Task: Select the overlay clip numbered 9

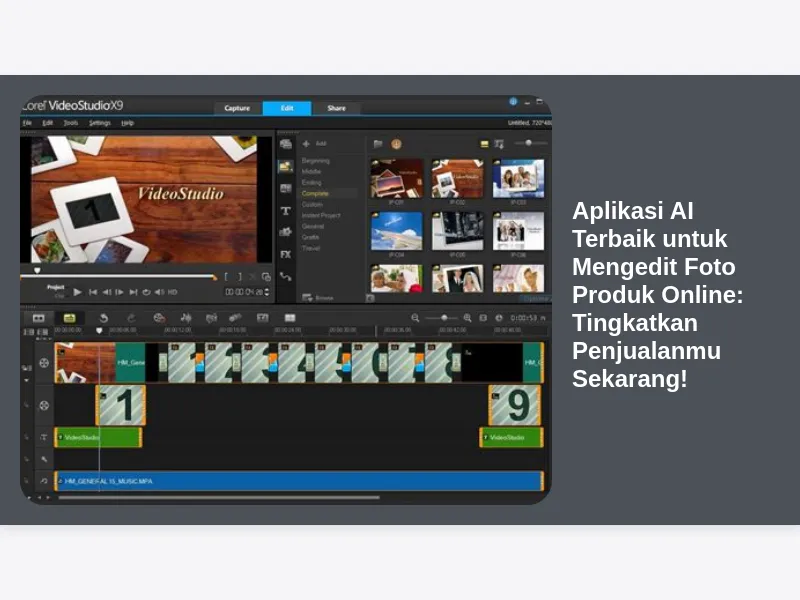Action: (x=515, y=406)
